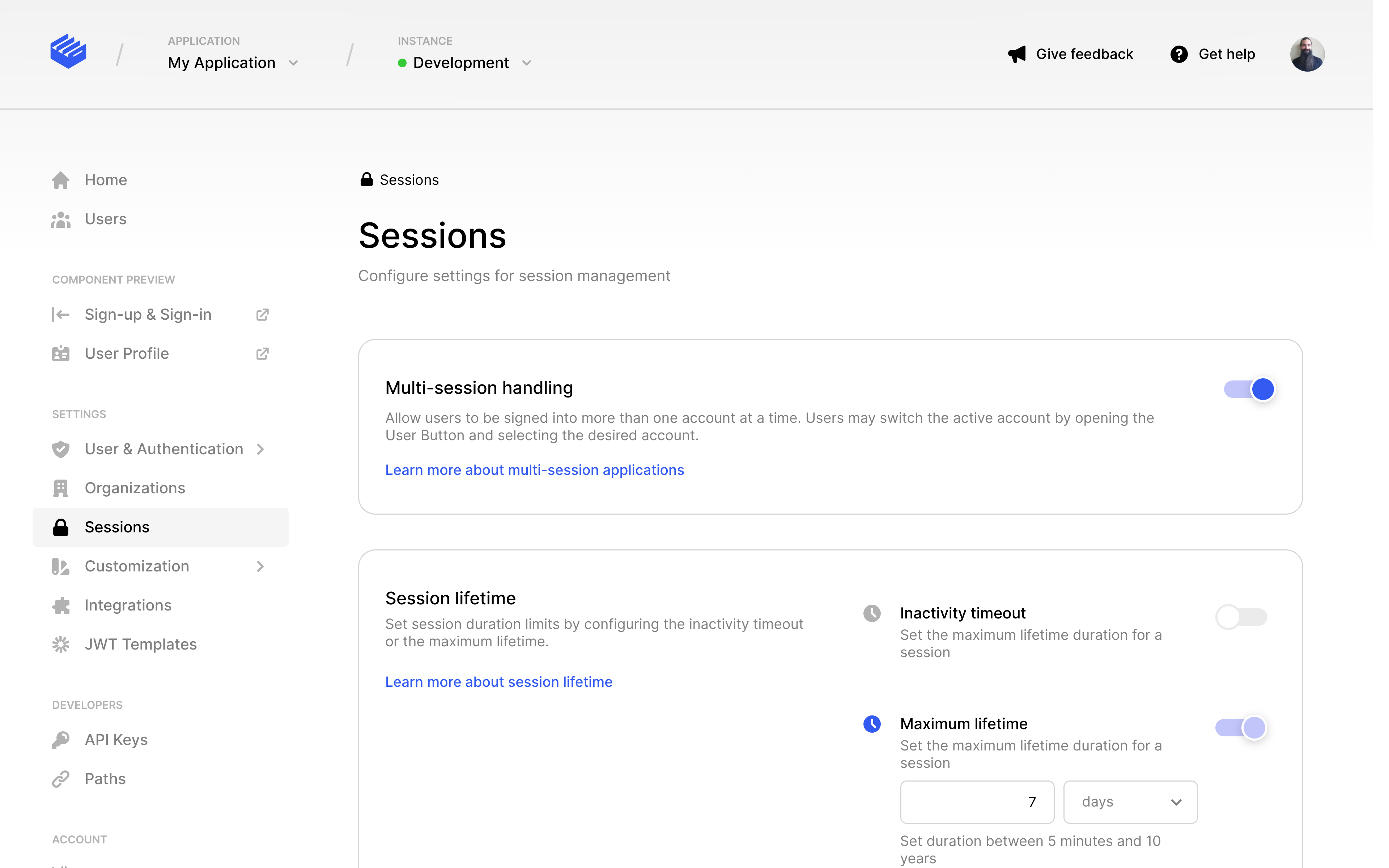Open external link icon beside Sign-up & Sign-in
1389x868 pixels.
(262, 315)
